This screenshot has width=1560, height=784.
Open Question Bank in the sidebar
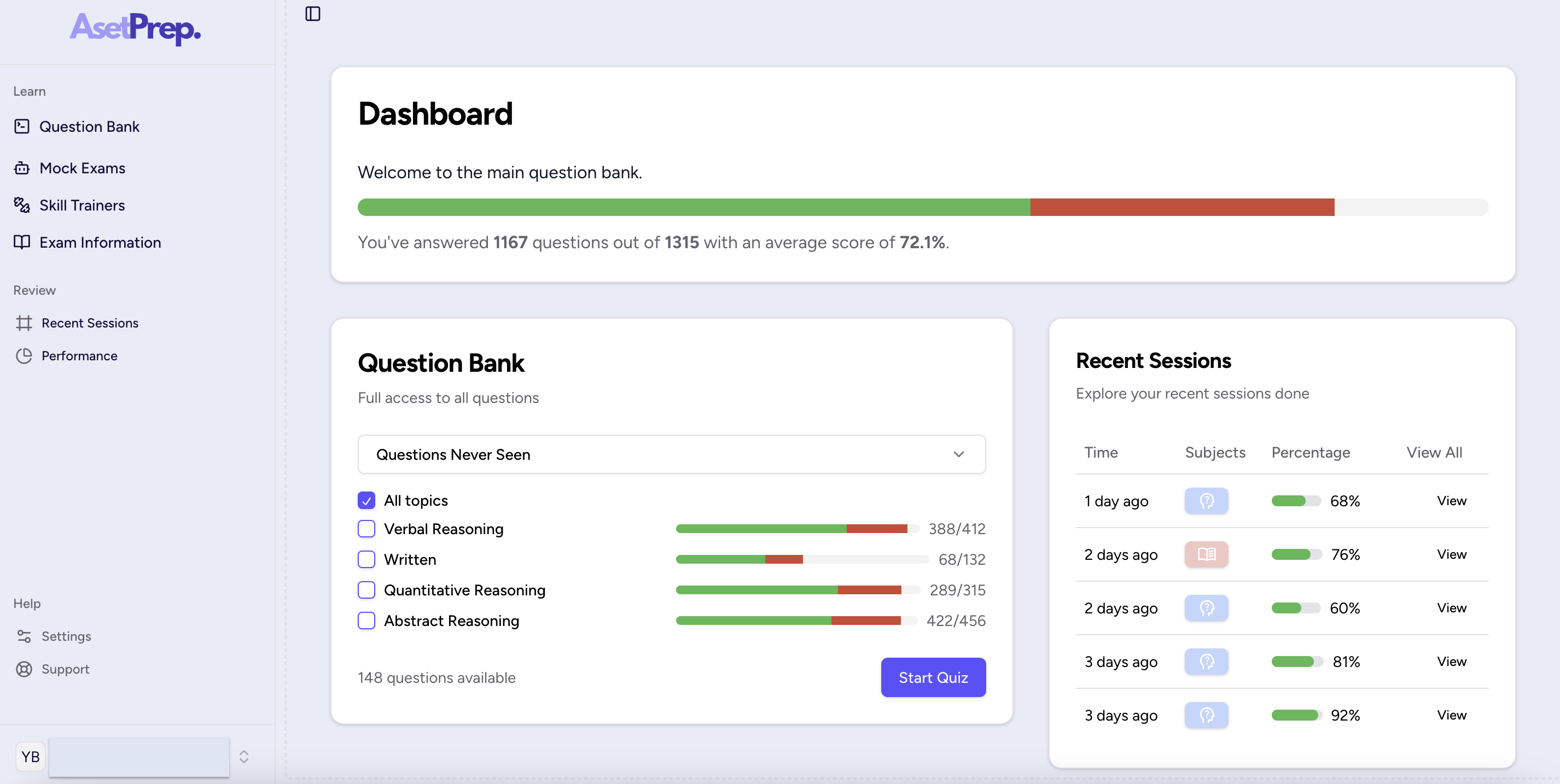tap(89, 126)
